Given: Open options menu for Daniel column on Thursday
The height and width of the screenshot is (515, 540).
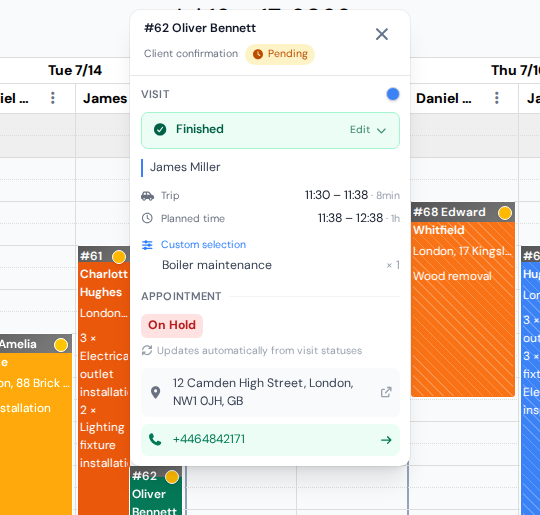Looking at the screenshot, I should (496, 98).
